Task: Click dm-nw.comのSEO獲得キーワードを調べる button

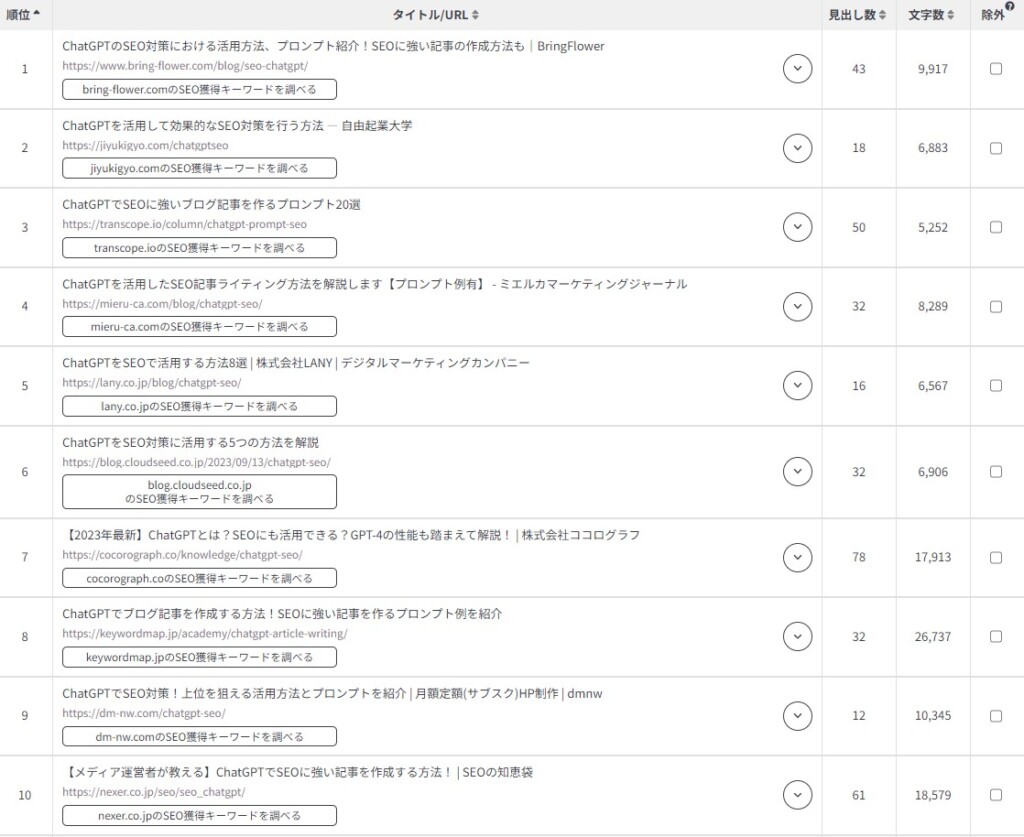Action: pos(199,736)
